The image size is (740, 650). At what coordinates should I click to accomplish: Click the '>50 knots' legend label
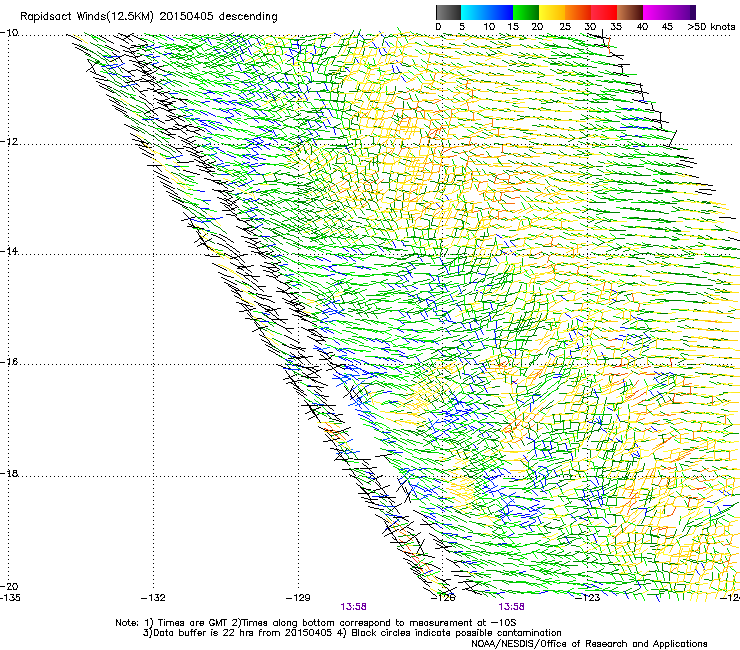tap(711, 27)
